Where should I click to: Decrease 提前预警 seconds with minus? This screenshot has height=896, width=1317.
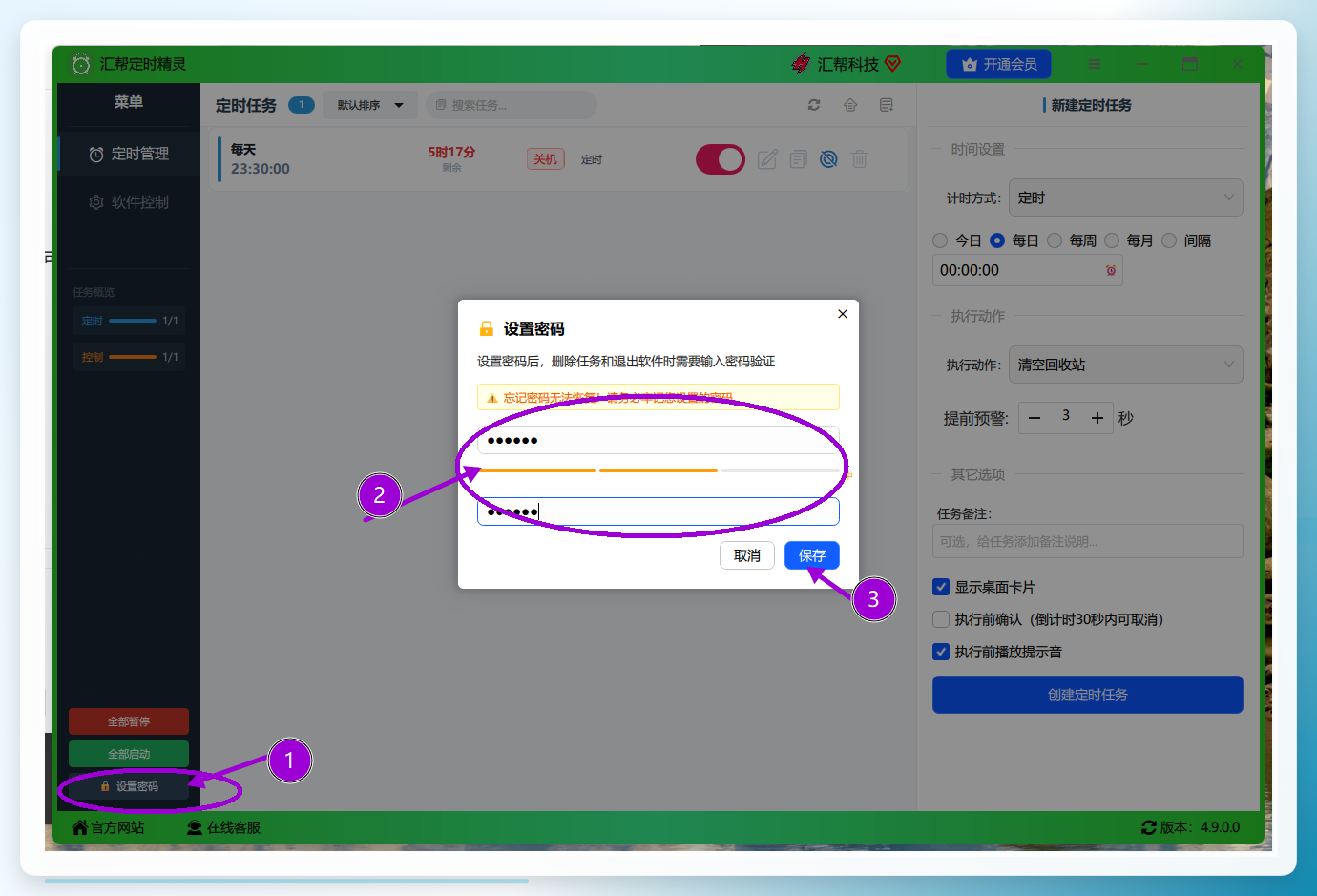pos(1035,418)
